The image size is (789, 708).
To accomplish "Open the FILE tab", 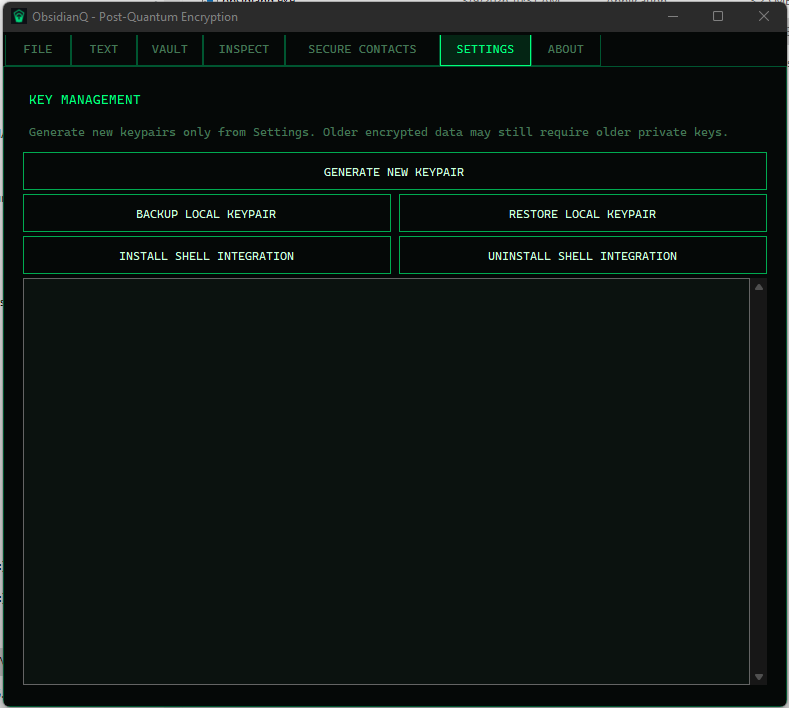I will click(38, 49).
